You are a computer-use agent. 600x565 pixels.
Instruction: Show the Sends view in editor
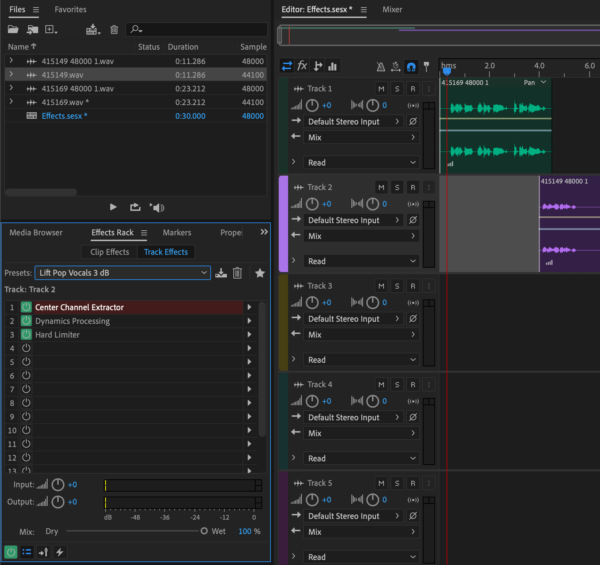(318, 66)
